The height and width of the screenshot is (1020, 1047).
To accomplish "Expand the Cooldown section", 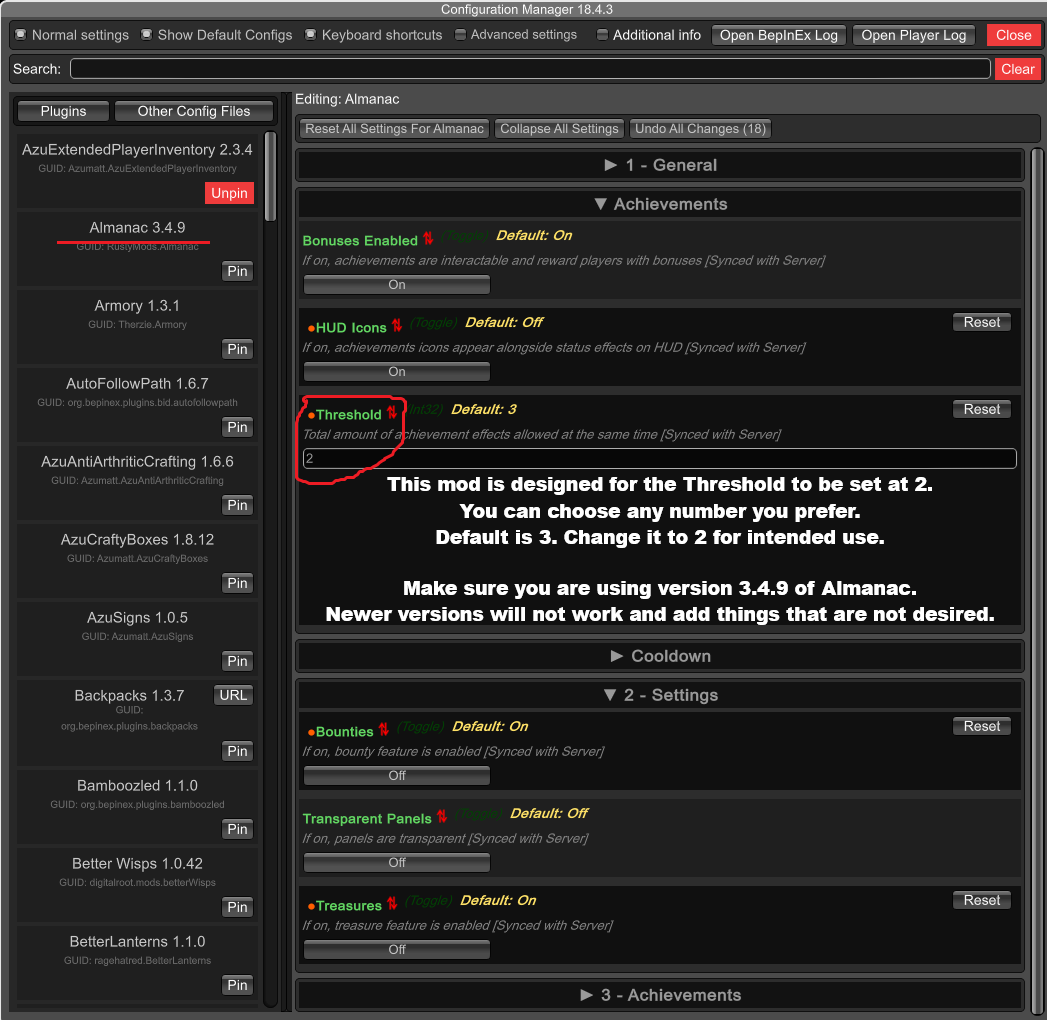I will 660,656.
